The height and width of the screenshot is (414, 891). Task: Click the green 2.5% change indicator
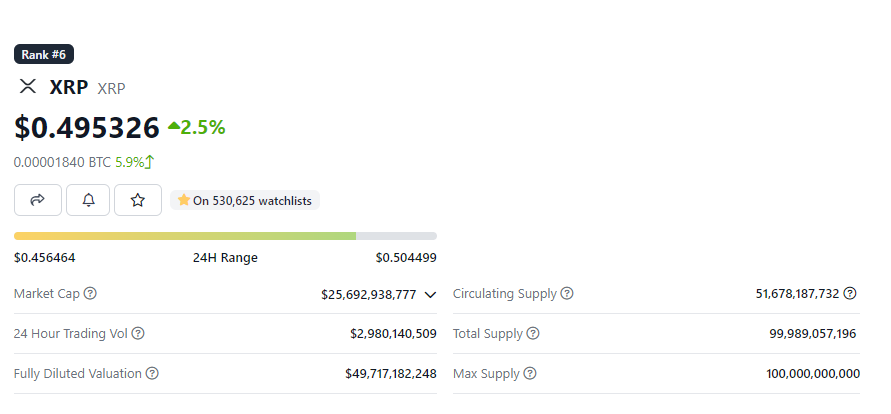click(197, 127)
